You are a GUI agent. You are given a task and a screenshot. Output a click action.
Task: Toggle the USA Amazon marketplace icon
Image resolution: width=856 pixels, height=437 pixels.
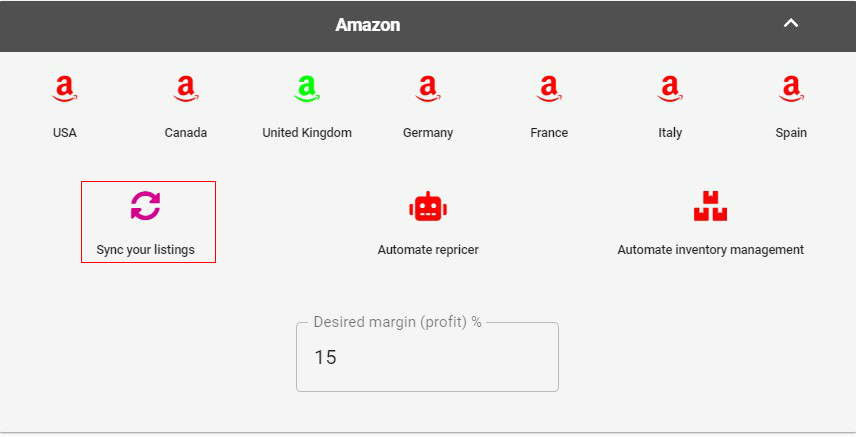[x=64, y=88]
